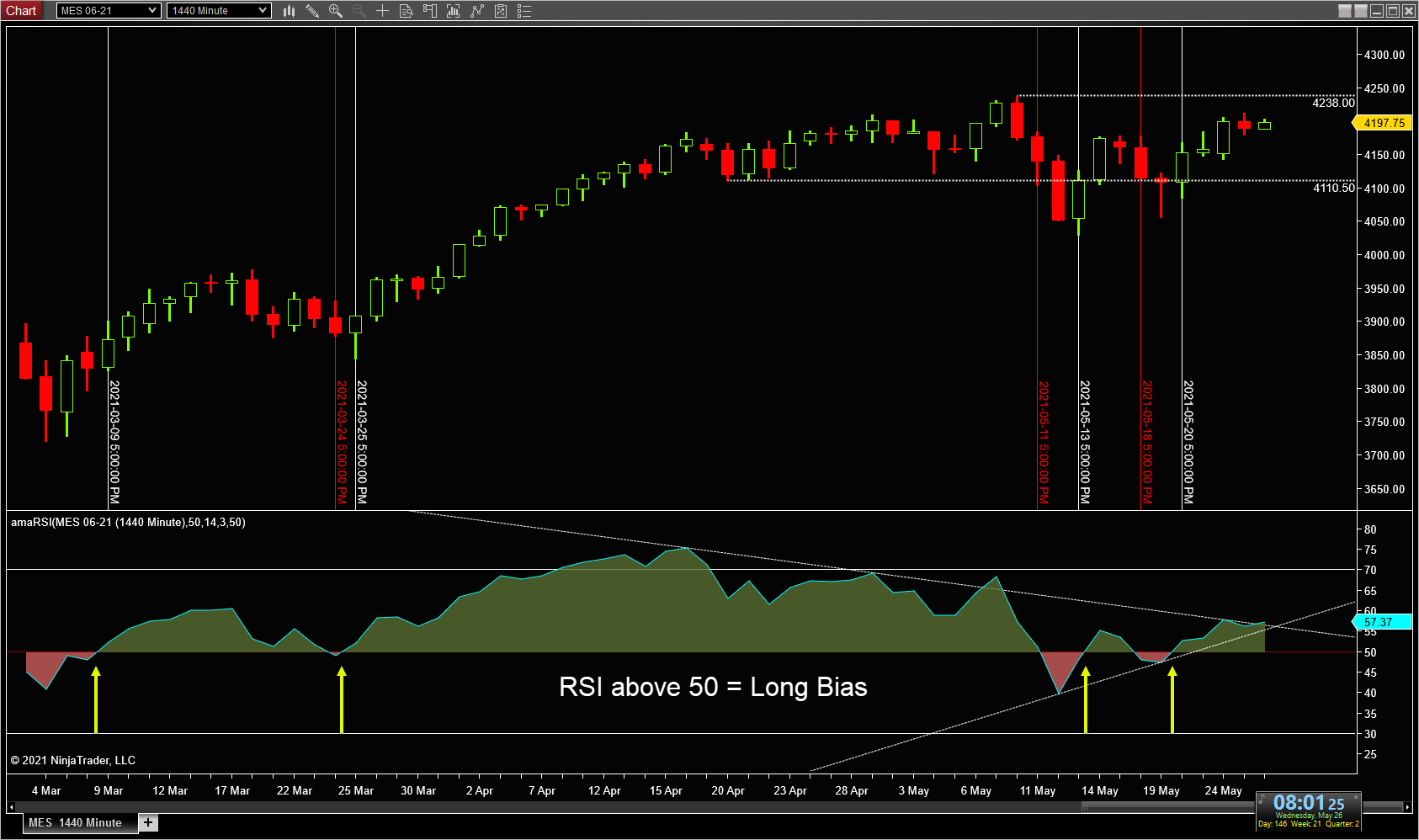Open the 1440 Minute interval dropdown

tap(219, 11)
